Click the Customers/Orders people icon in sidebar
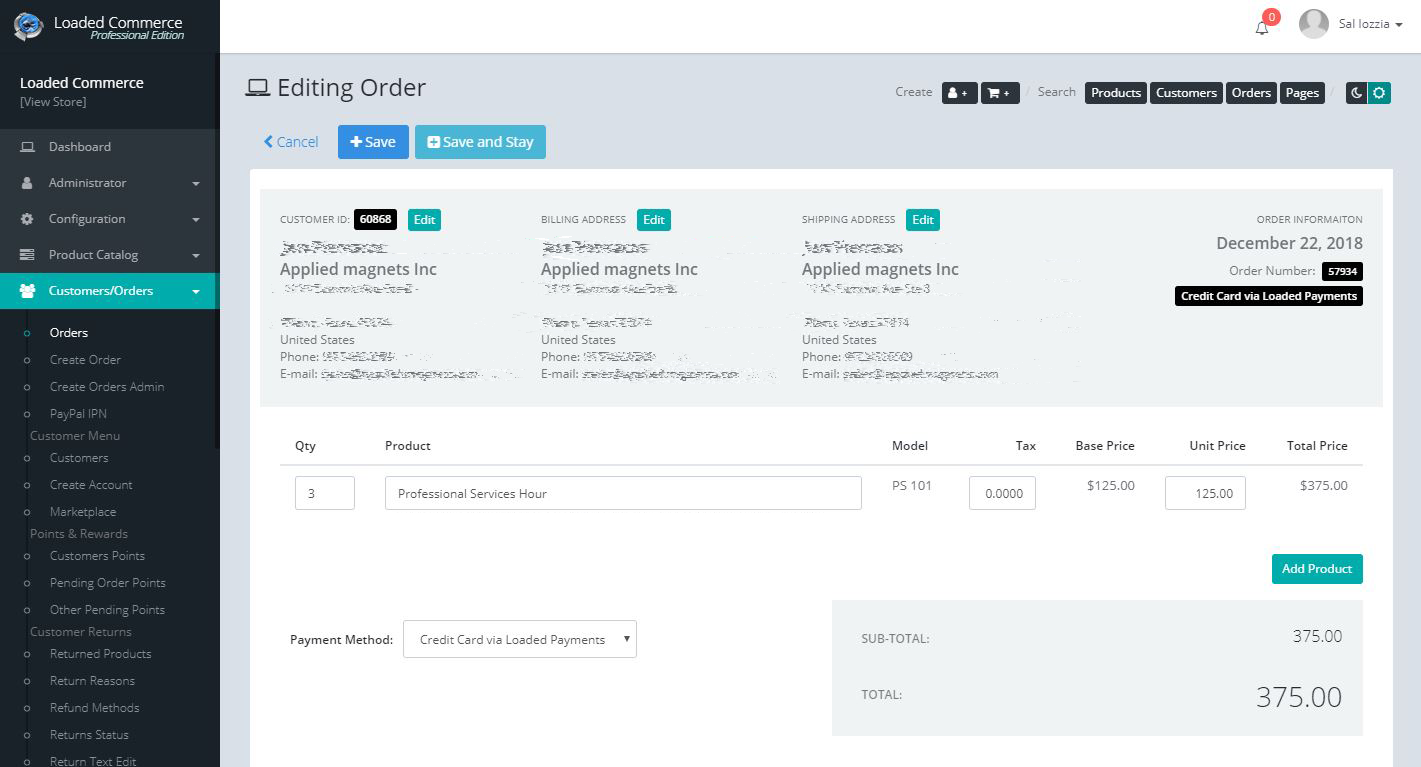 (28, 291)
